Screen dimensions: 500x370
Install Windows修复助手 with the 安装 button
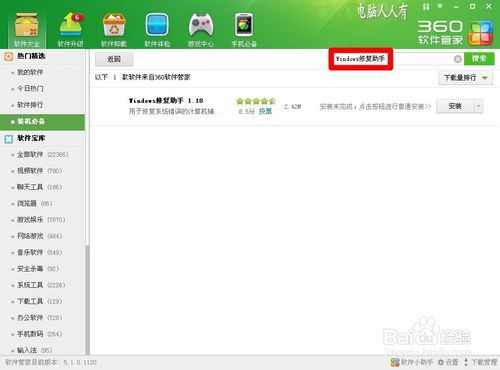(x=455, y=106)
